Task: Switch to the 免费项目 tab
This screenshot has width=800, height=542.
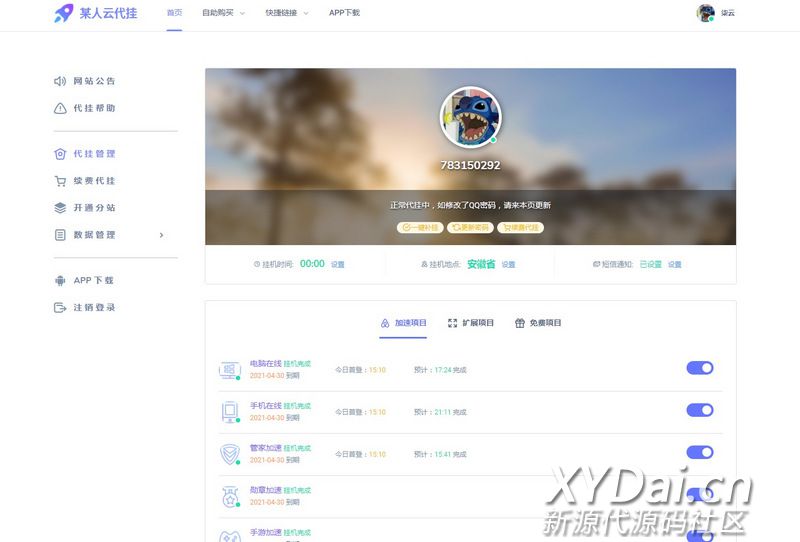Action: click(x=538, y=323)
